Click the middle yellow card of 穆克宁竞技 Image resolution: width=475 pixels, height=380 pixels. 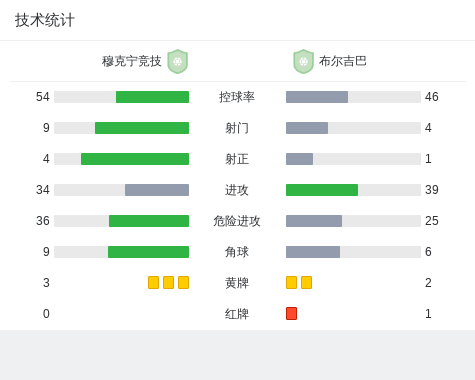coord(168,282)
